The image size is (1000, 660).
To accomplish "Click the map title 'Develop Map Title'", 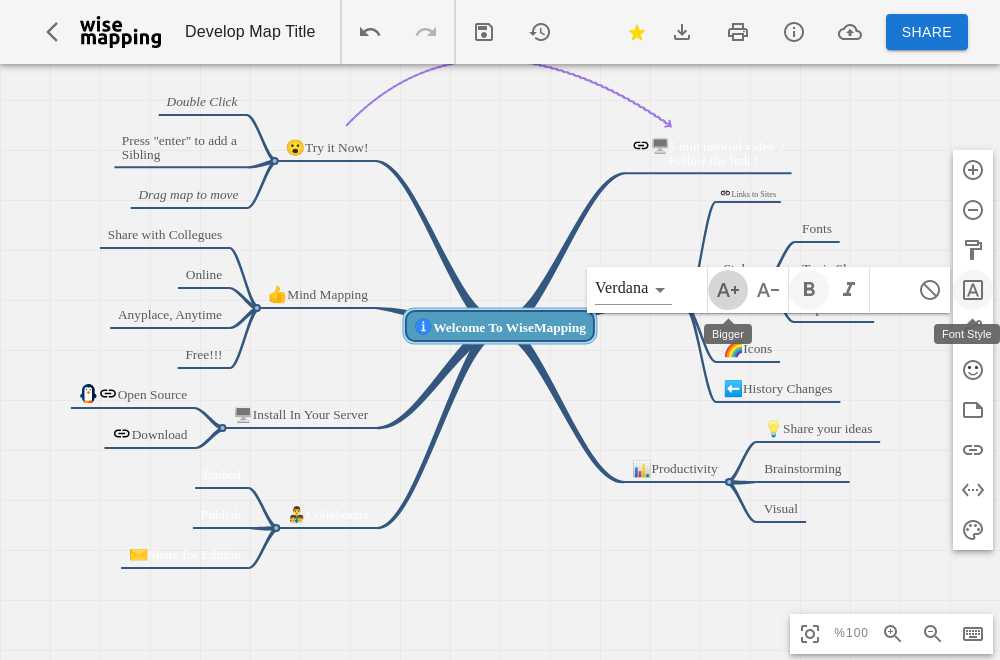I will tap(250, 32).
